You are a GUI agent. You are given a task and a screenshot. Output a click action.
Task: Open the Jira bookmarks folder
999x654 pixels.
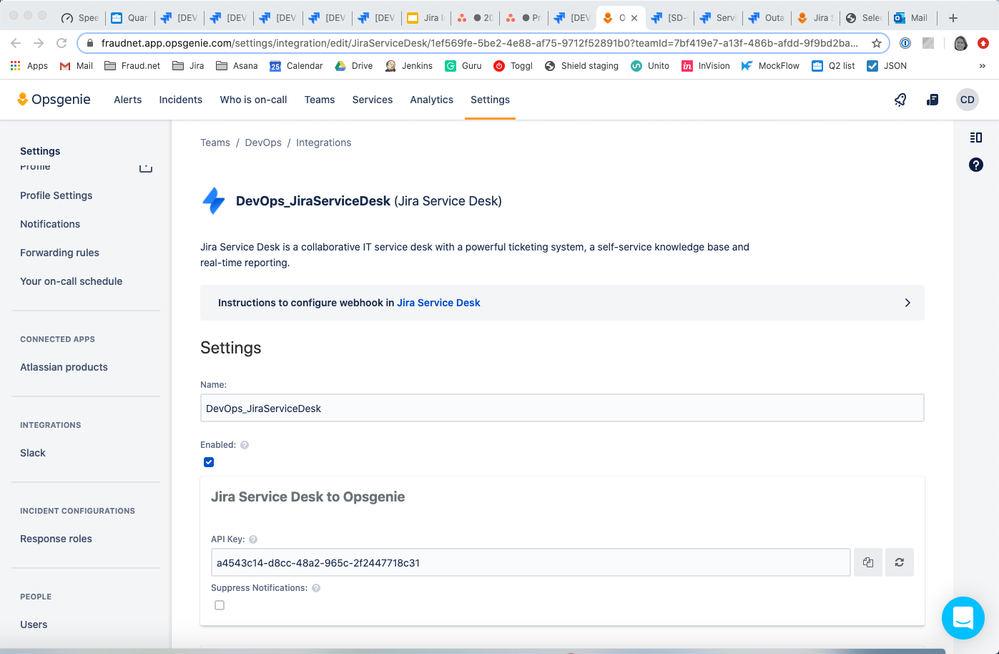(x=188, y=66)
